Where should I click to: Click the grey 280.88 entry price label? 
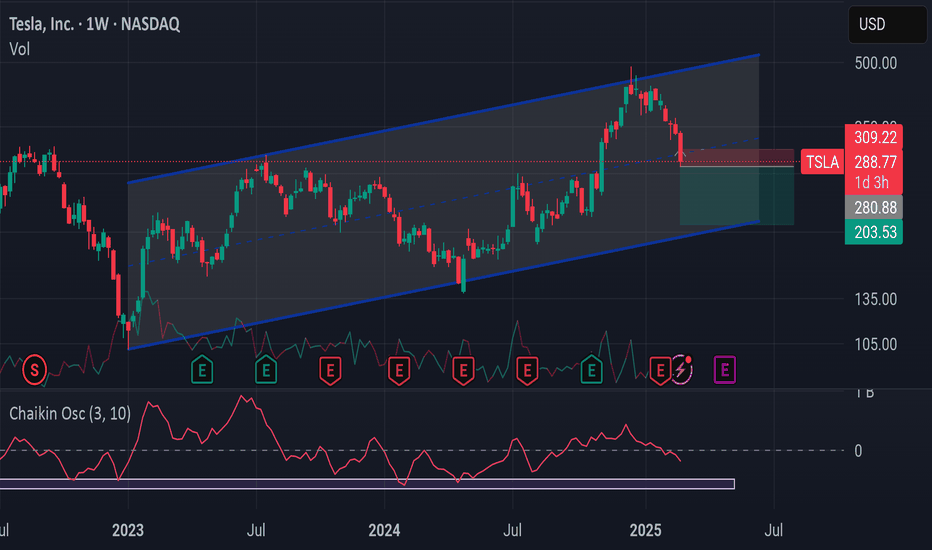(874, 207)
